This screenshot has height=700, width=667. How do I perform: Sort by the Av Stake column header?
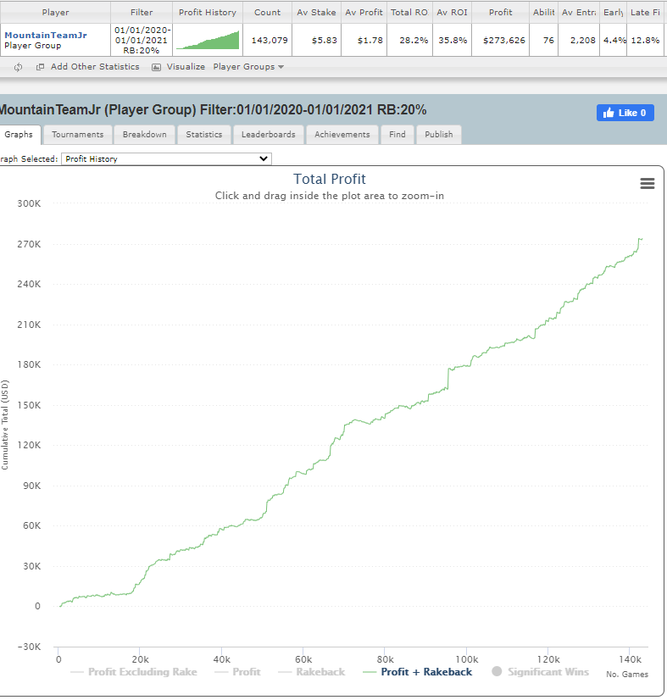(317, 12)
